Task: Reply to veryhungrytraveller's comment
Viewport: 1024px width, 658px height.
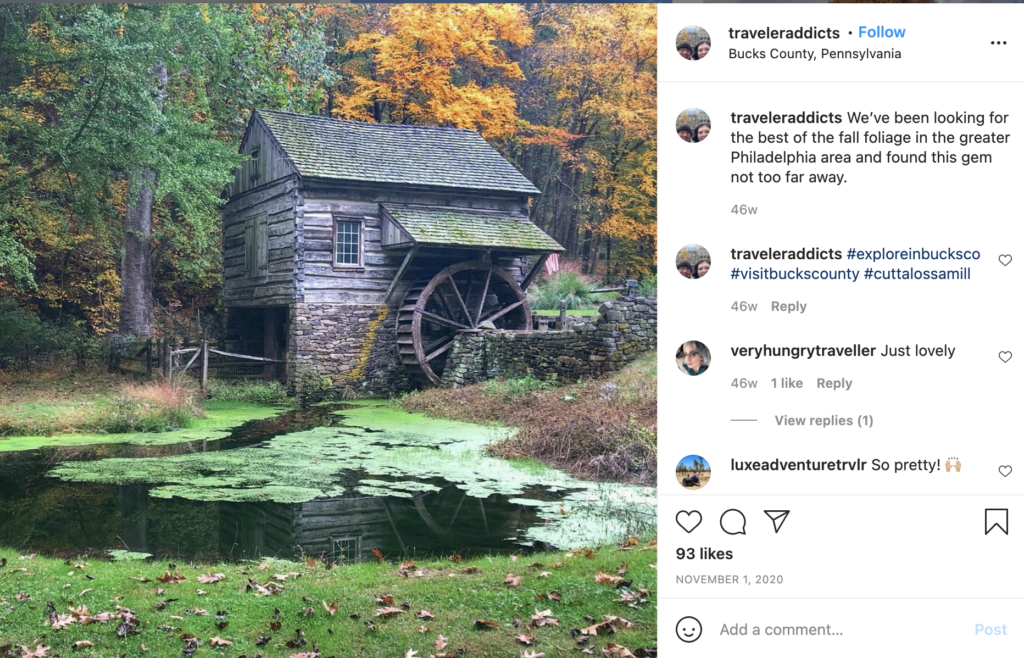Action: (834, 383)
